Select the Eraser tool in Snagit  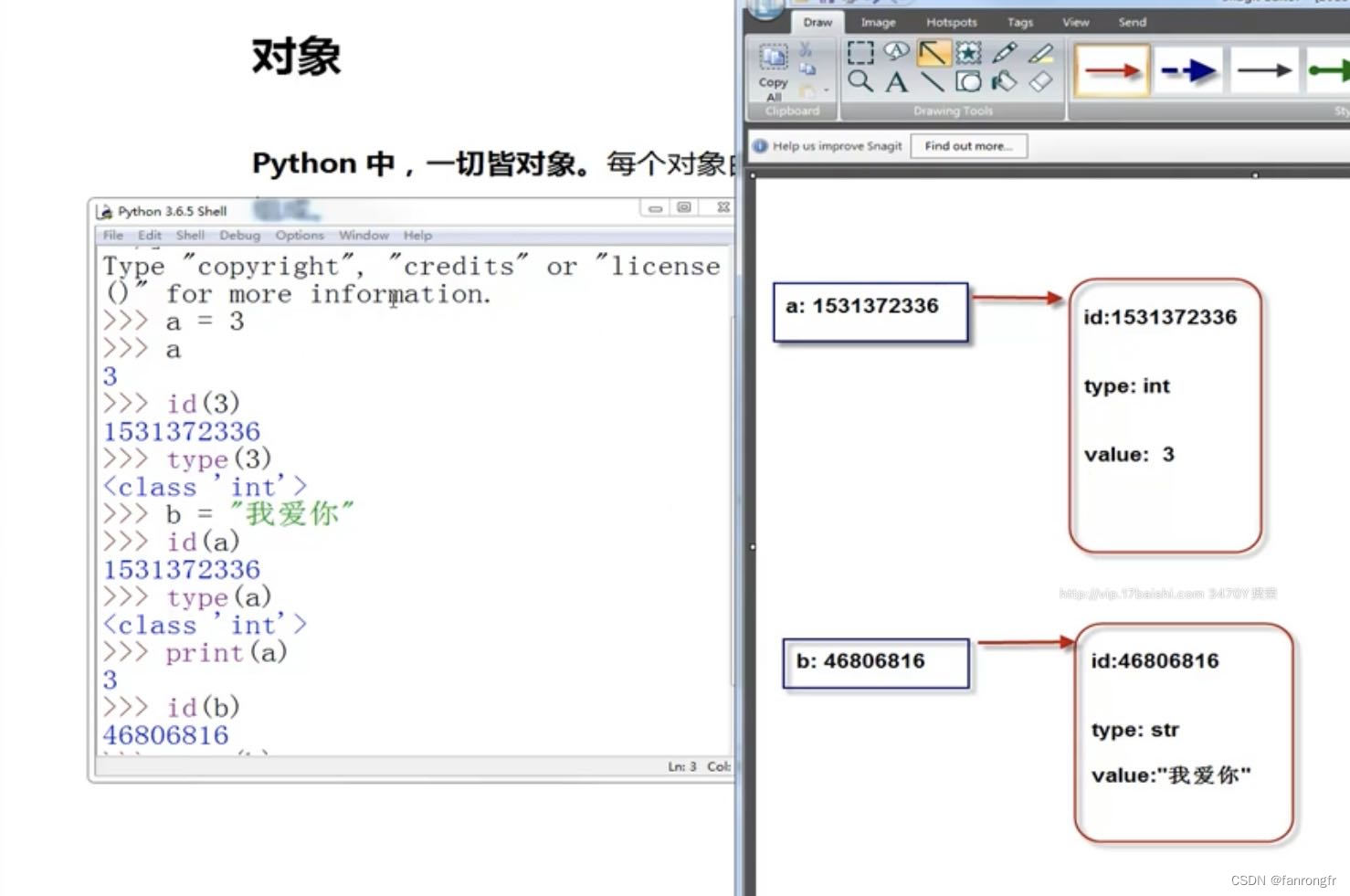pos(1040,82)
